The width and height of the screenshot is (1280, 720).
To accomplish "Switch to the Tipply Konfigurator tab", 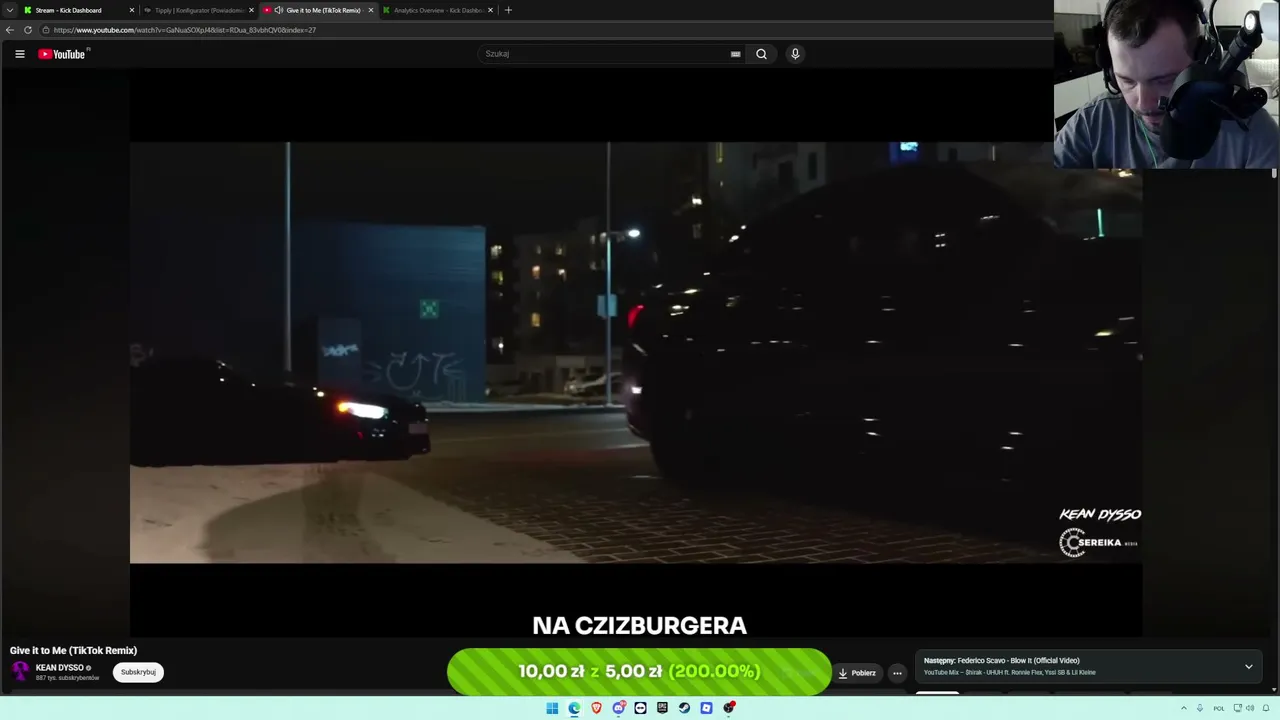I will click(198, 10).
